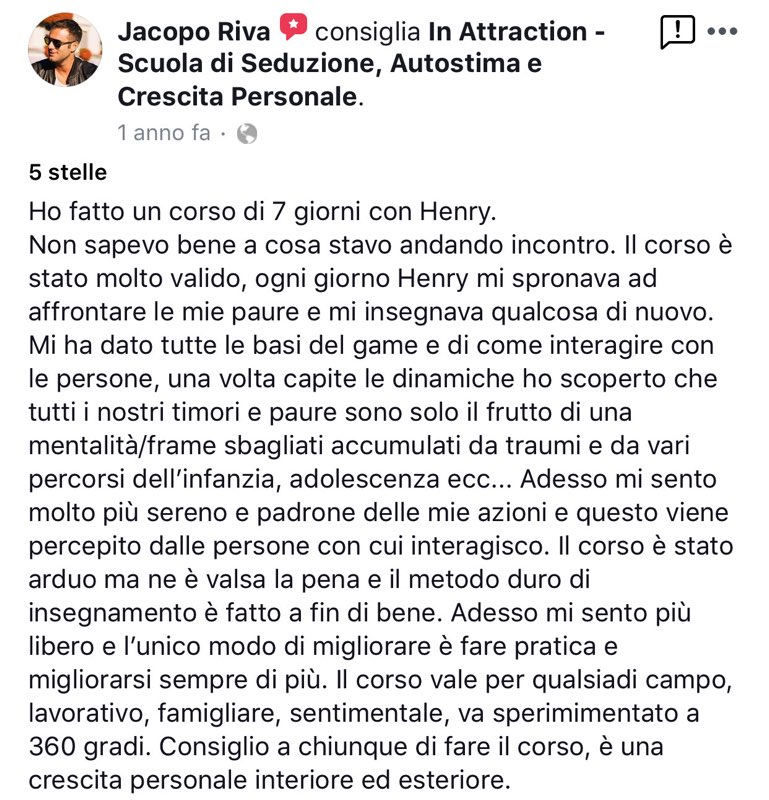Click the line starting '360 gradi. Consiglio'
Screen dimensions: 769x800
346,747
